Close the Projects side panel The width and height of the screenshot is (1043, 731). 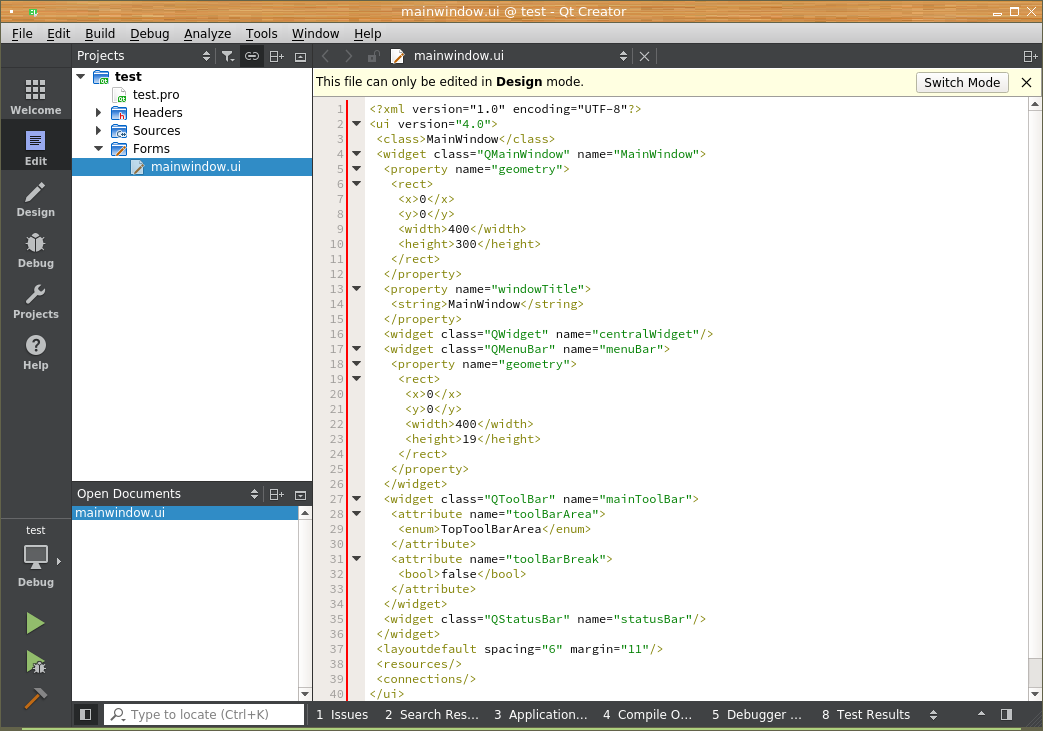301,57
